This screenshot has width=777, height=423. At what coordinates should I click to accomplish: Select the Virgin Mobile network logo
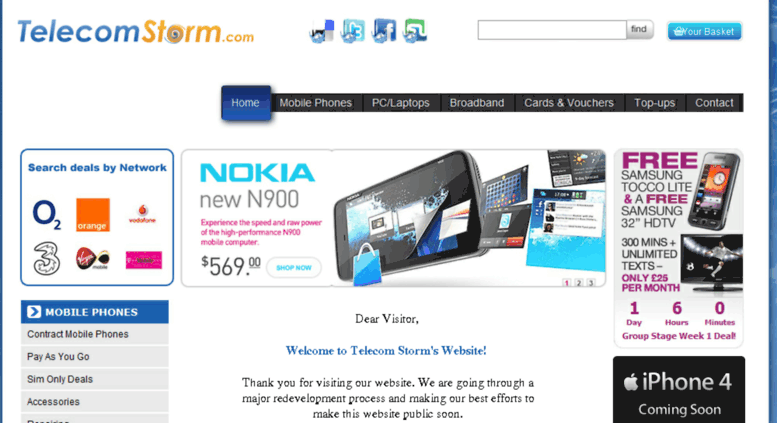click(x=93, y=259)
